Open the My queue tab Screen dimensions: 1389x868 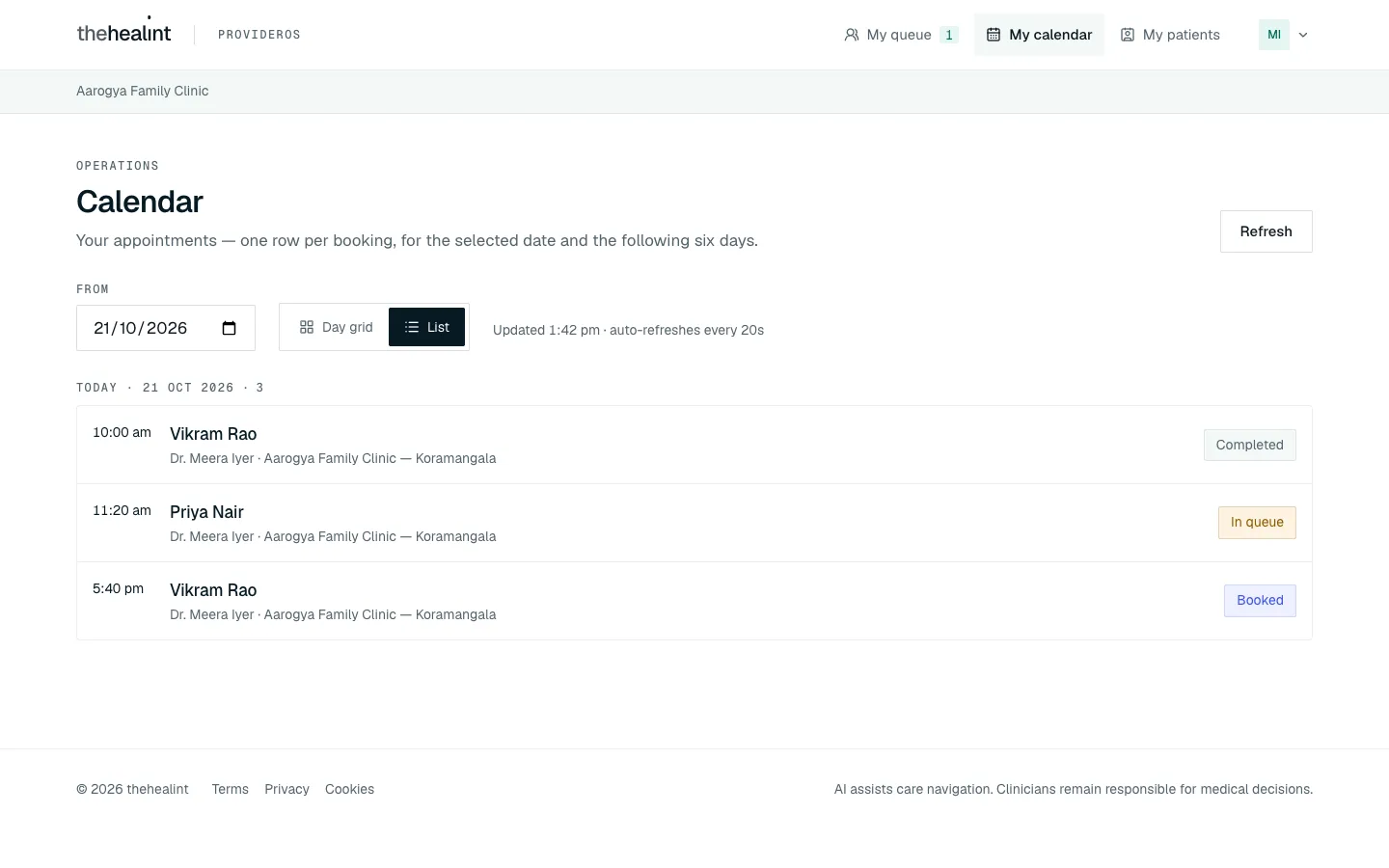(901, 35)
